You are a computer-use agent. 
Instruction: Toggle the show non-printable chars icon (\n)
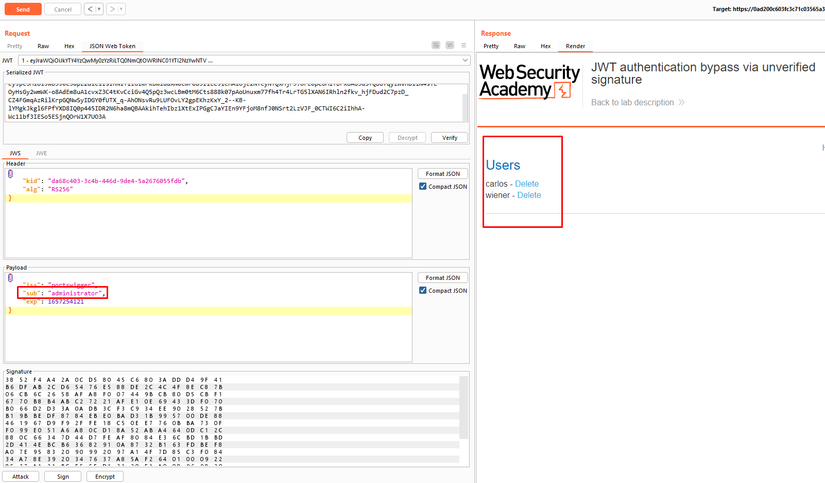coord(449,45)
